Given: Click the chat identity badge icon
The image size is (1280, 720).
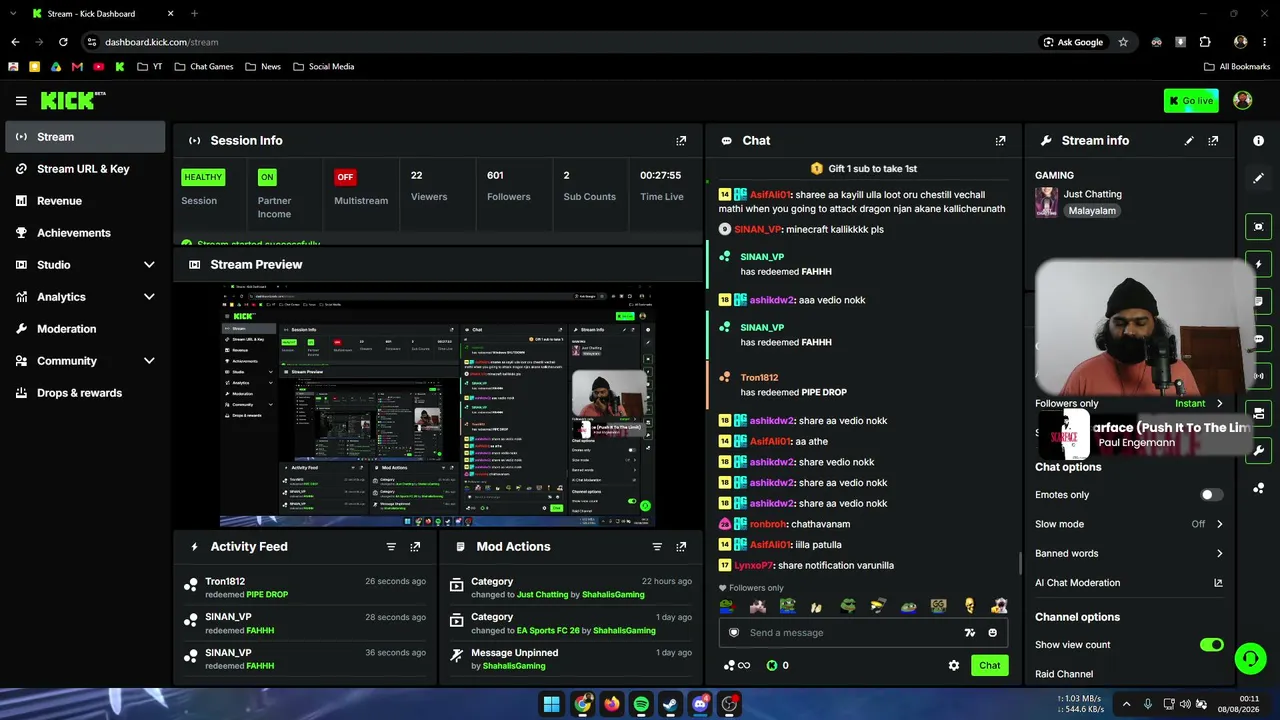Looking at the screenshot, I should [734, 633].
